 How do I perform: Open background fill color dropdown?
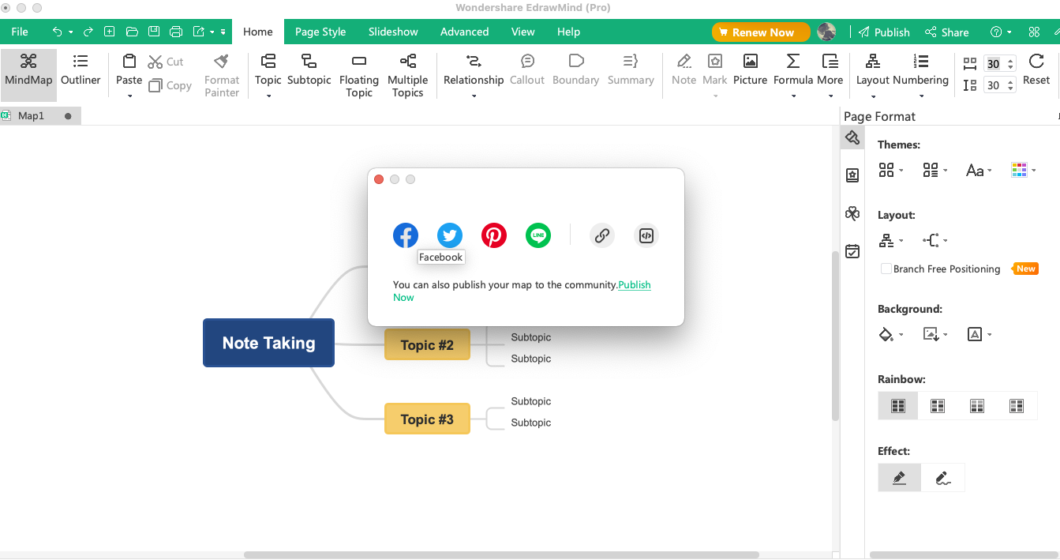point(890,334)
